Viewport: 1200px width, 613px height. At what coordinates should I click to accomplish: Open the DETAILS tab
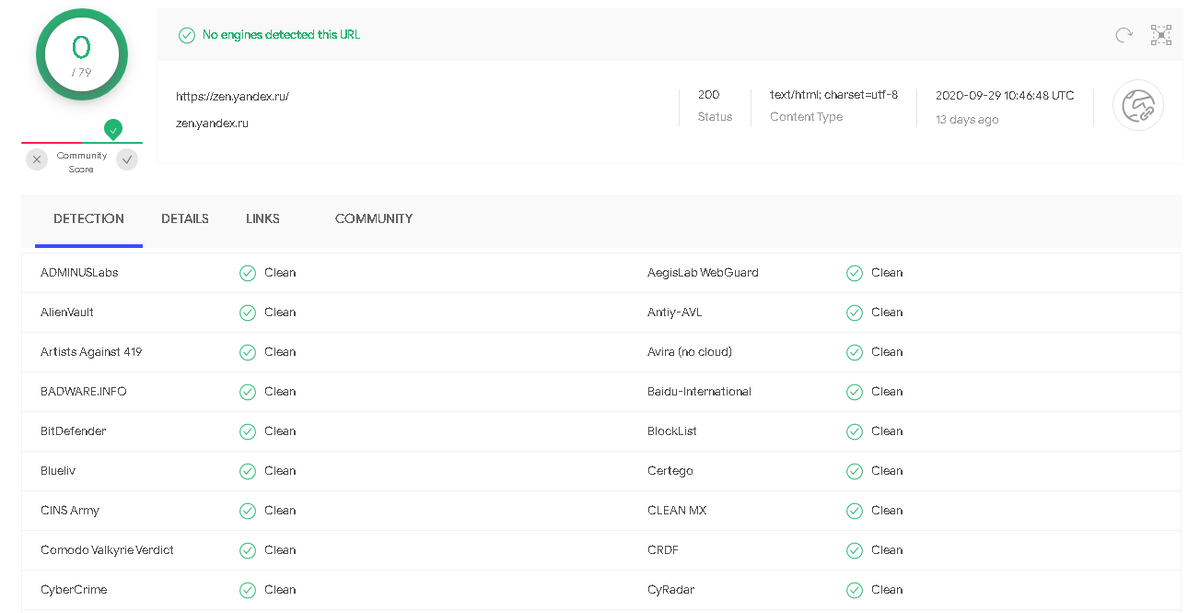click(x=185, y=219)
